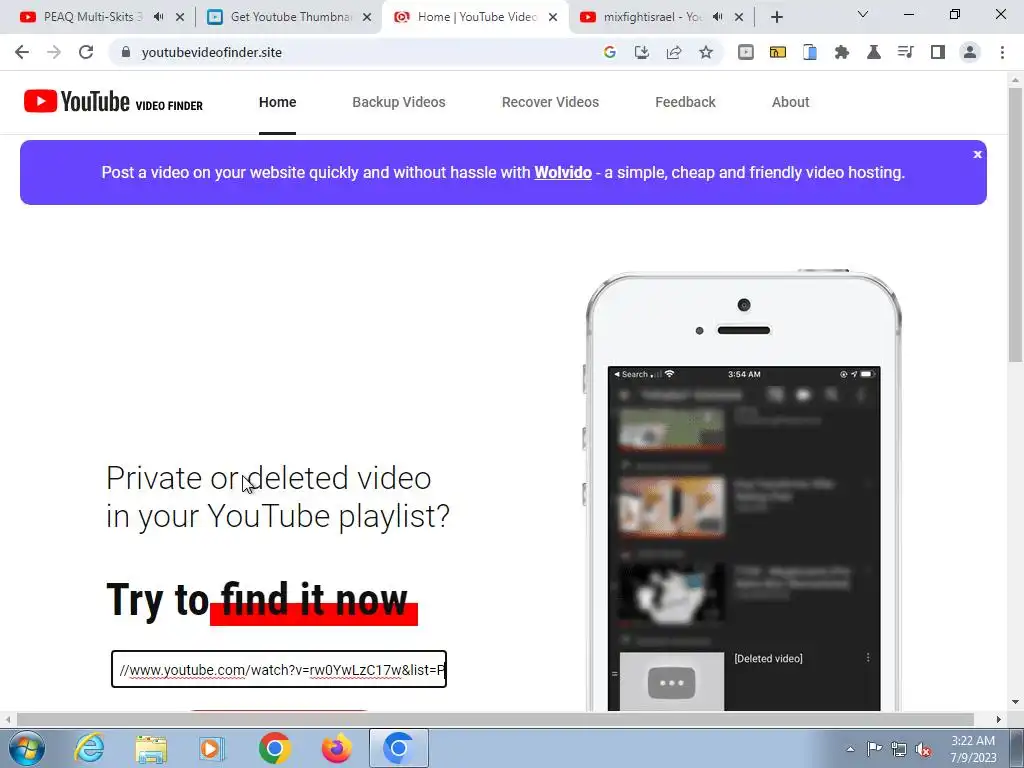
Task: Mute the PEAQ Multi-Skits tab audio
Action: click(x=158, y=17)
